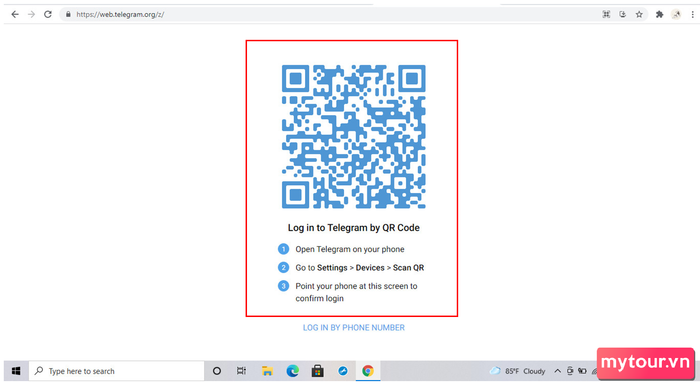700x387 pixels.
Task: Click the battery tray icon
Action: click(x=582, y=371)
